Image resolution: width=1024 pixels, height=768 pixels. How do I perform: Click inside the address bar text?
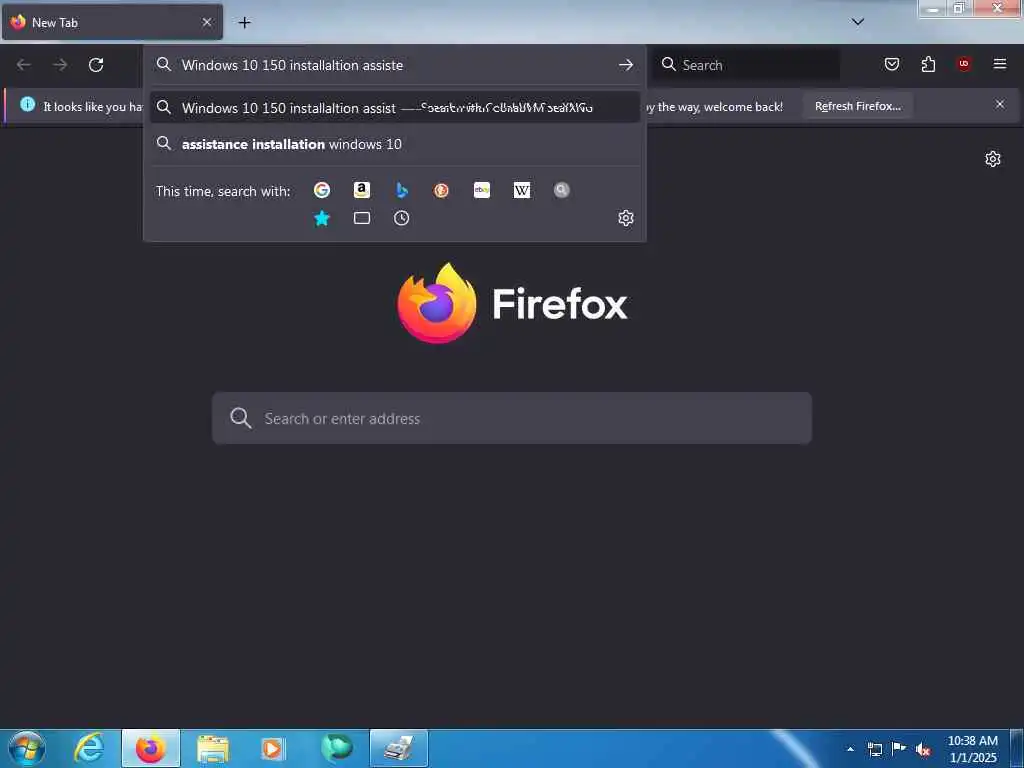click(x=293, y=65)
